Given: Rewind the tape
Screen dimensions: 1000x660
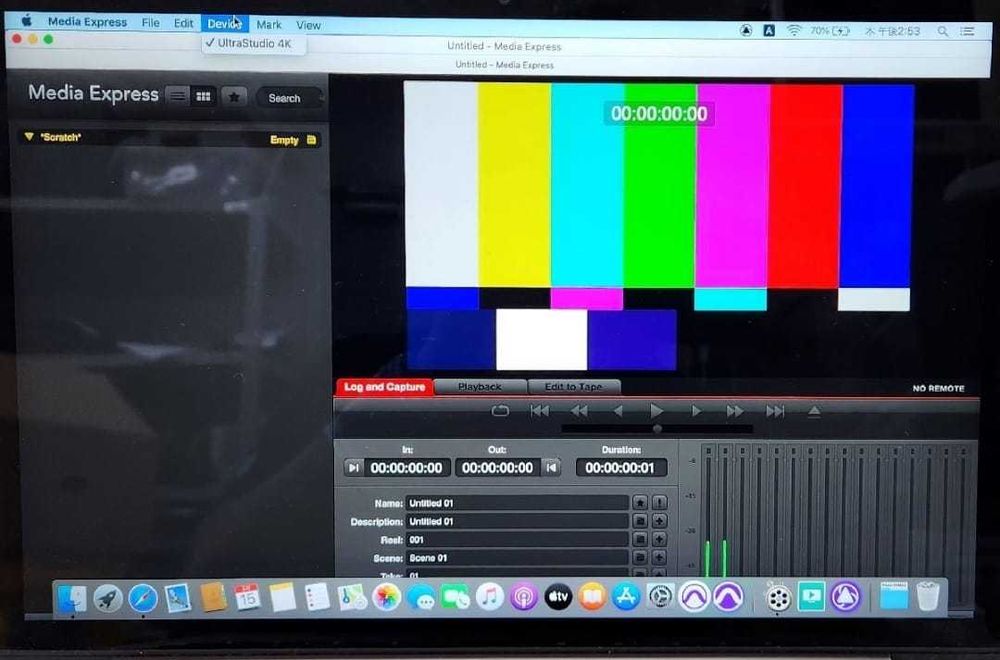Looking at the screenshot, I should point(579,411).
